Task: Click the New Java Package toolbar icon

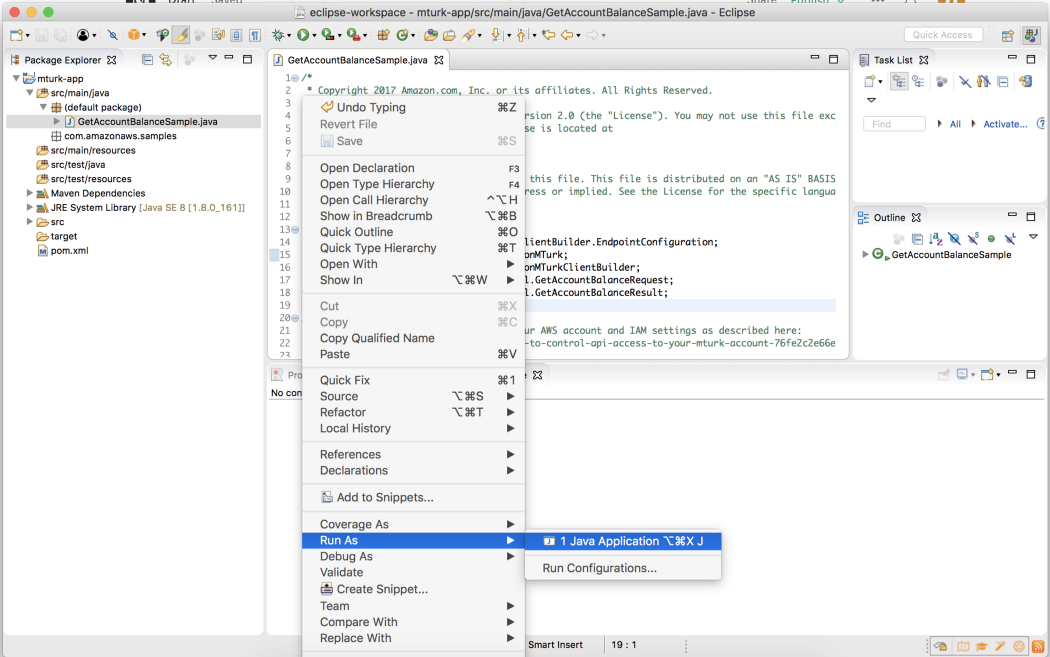Action: point(383,35)
